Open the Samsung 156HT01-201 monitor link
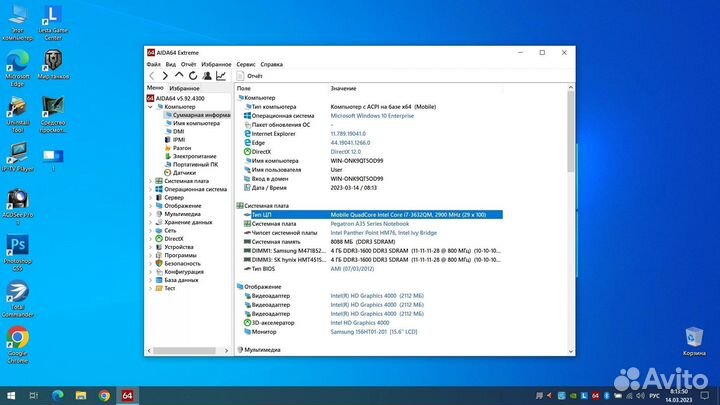720x405 pixels. (374, 332)
